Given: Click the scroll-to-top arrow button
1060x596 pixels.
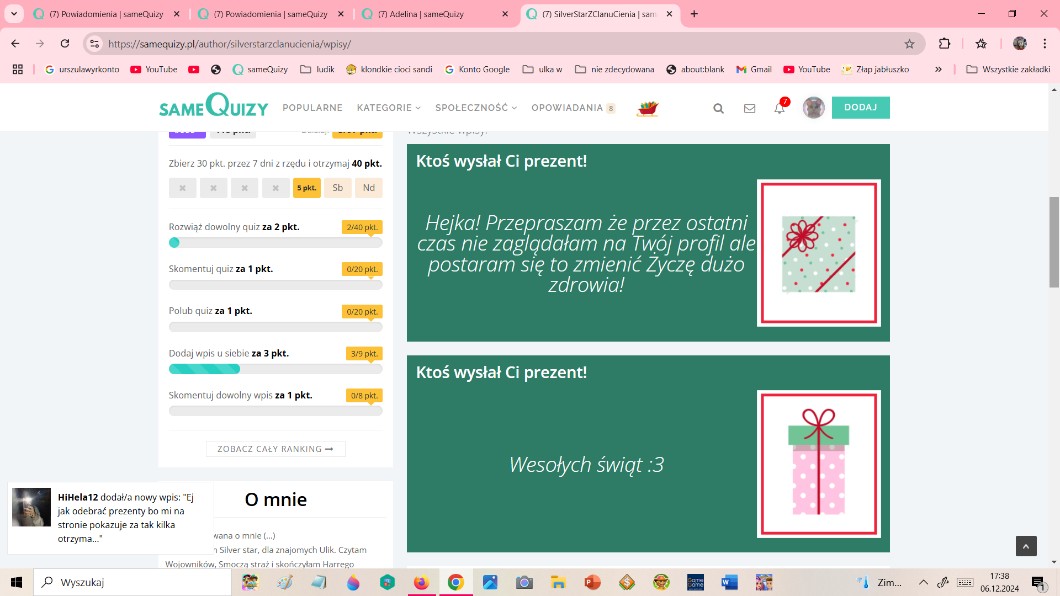Looking at the screenshot, I should (1026, 545).
